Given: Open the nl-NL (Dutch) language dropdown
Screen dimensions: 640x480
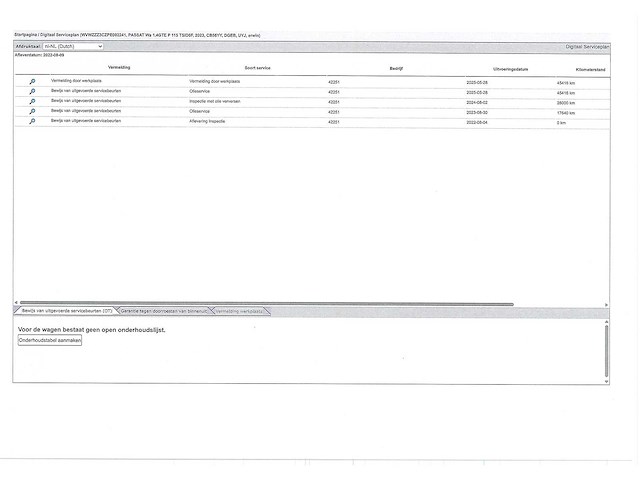Looking at the screenshot, I should point(72,46).
